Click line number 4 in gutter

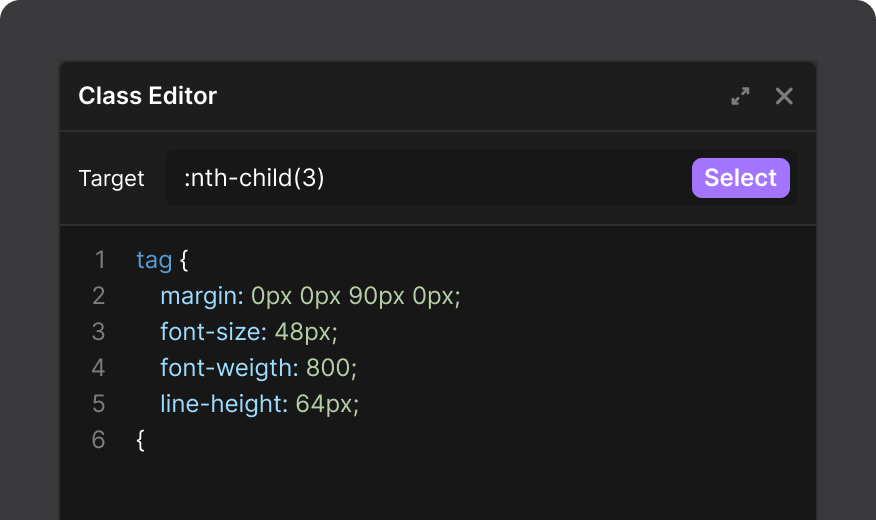(x=98, y=368)
